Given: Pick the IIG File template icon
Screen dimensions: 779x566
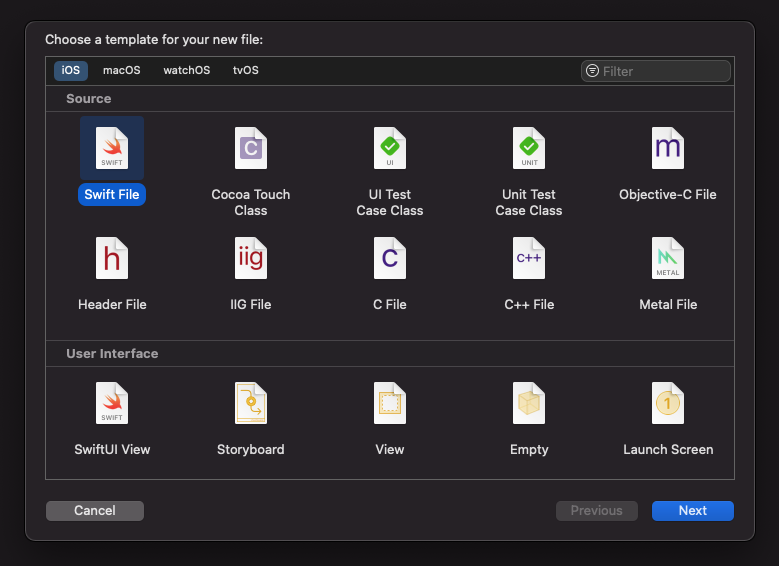Looking at the screenshot, I should pyautogui.click(x=251, y=258).
